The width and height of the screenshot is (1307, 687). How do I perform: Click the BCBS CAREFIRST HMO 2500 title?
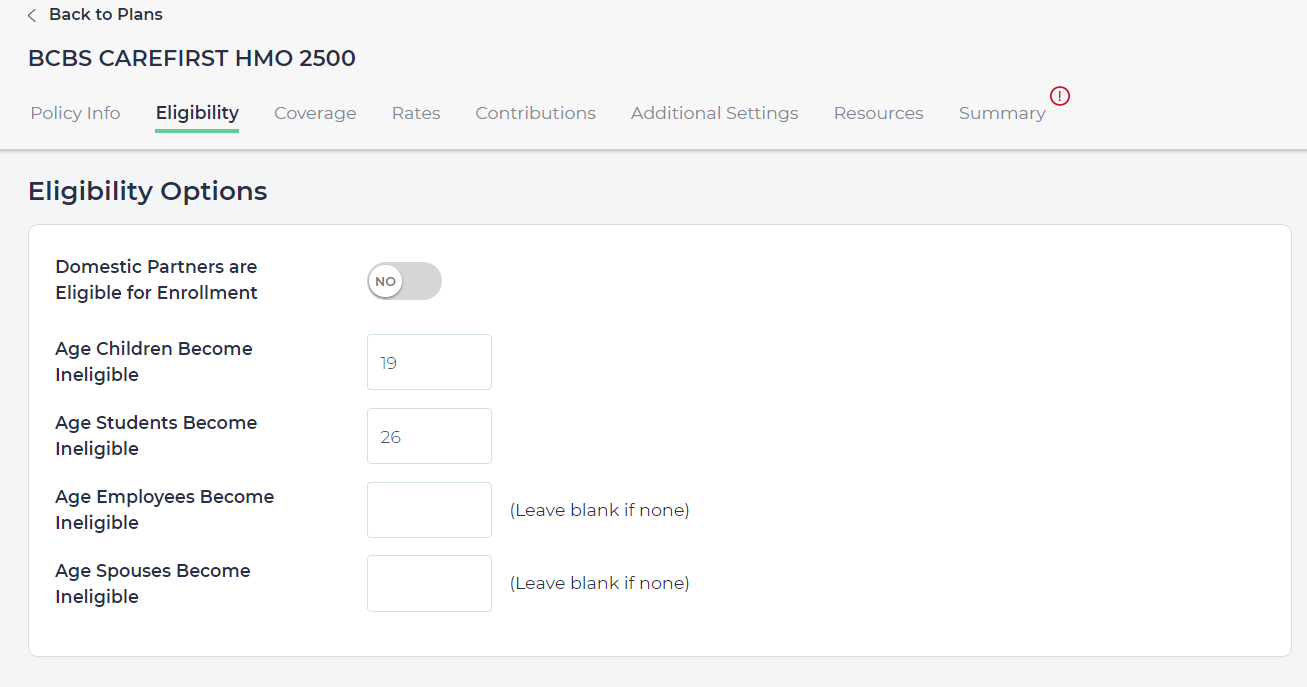(x=192, y=58)
